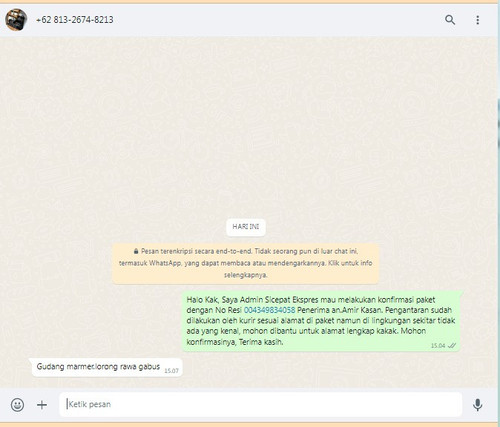The width and height of the screenshot is (500, 427).
Task: Click the tracking number 004349834058
Action: coord(269,310)
